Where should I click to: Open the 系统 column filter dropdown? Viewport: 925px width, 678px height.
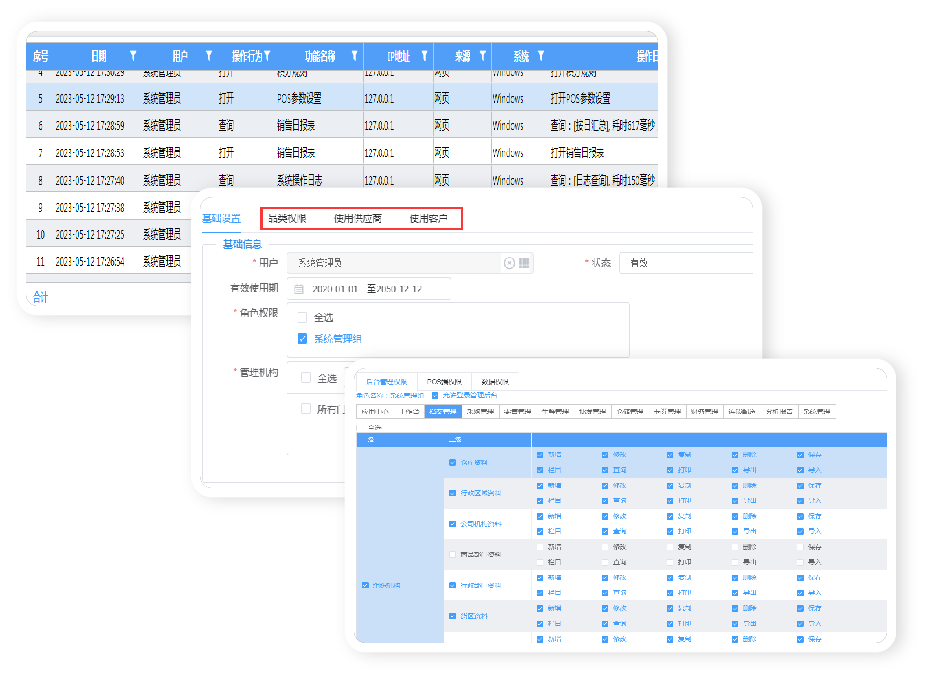(541, 56)
